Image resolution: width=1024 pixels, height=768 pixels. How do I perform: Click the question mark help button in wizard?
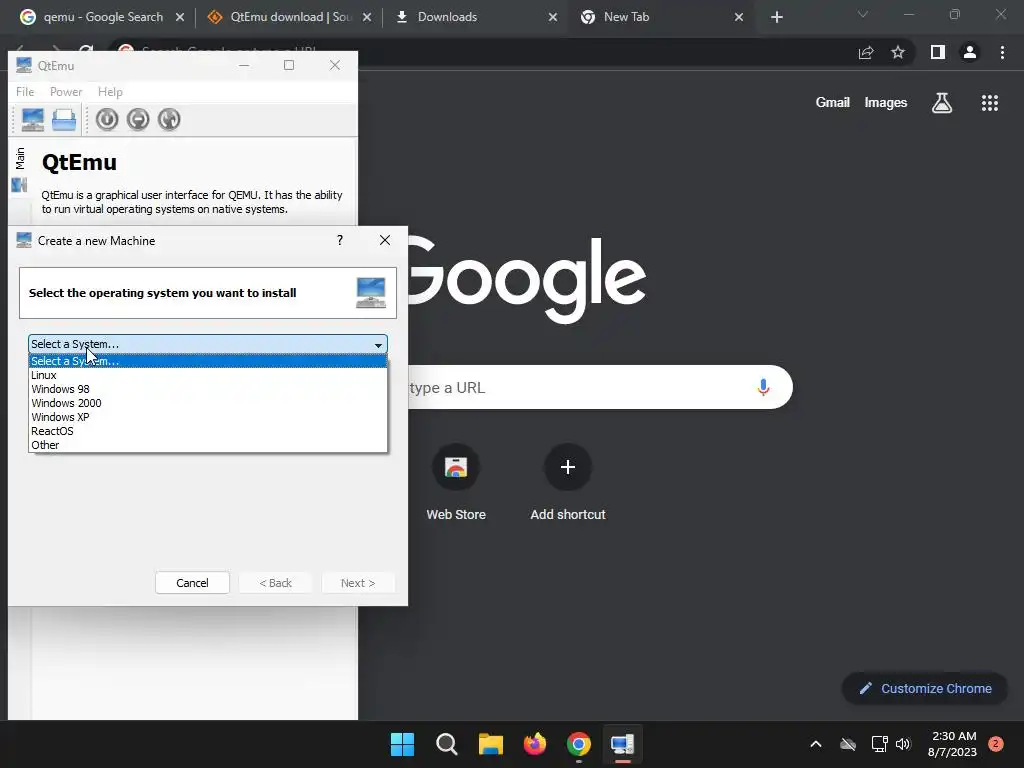(340, 240)
